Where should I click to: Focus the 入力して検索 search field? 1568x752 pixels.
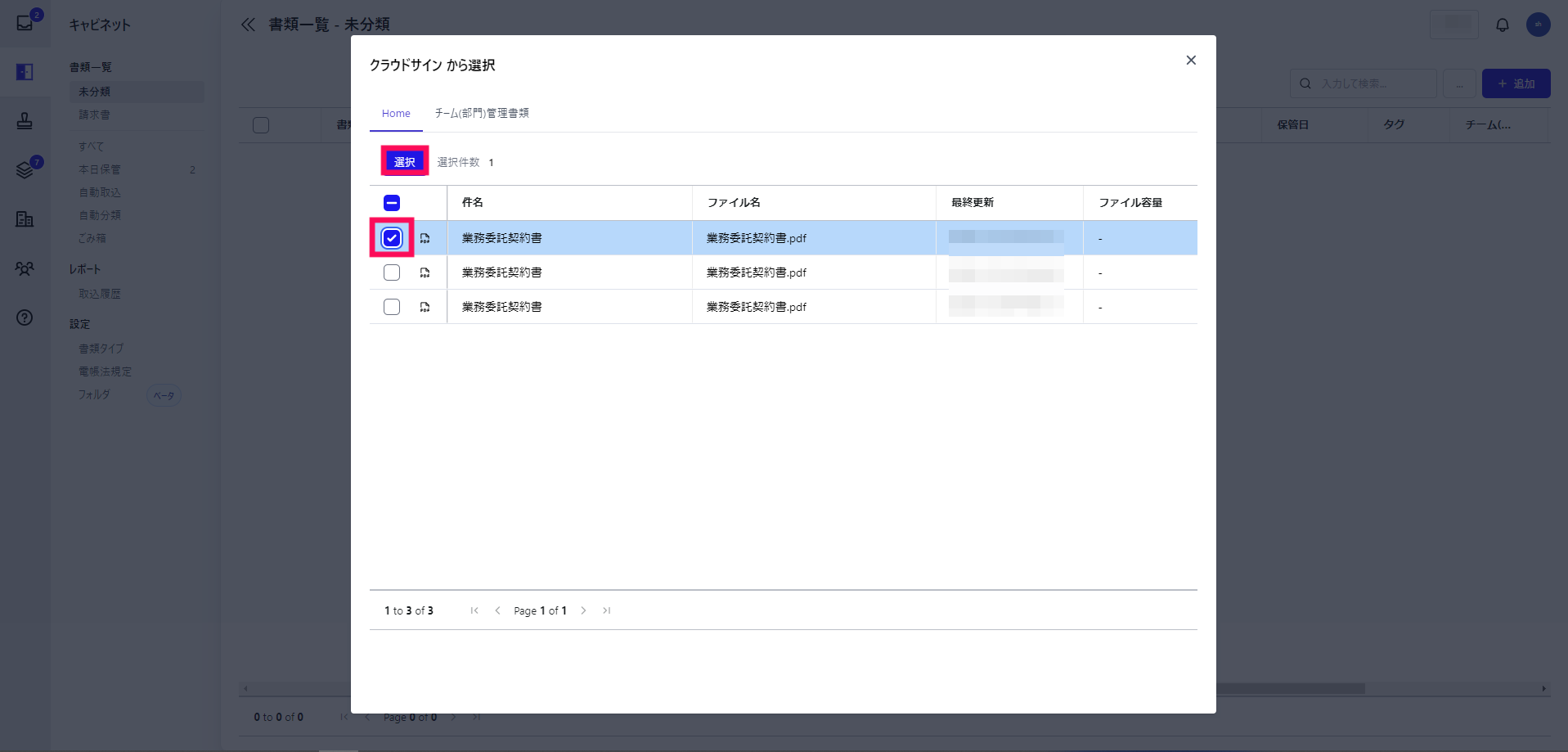click(1363, 83)
